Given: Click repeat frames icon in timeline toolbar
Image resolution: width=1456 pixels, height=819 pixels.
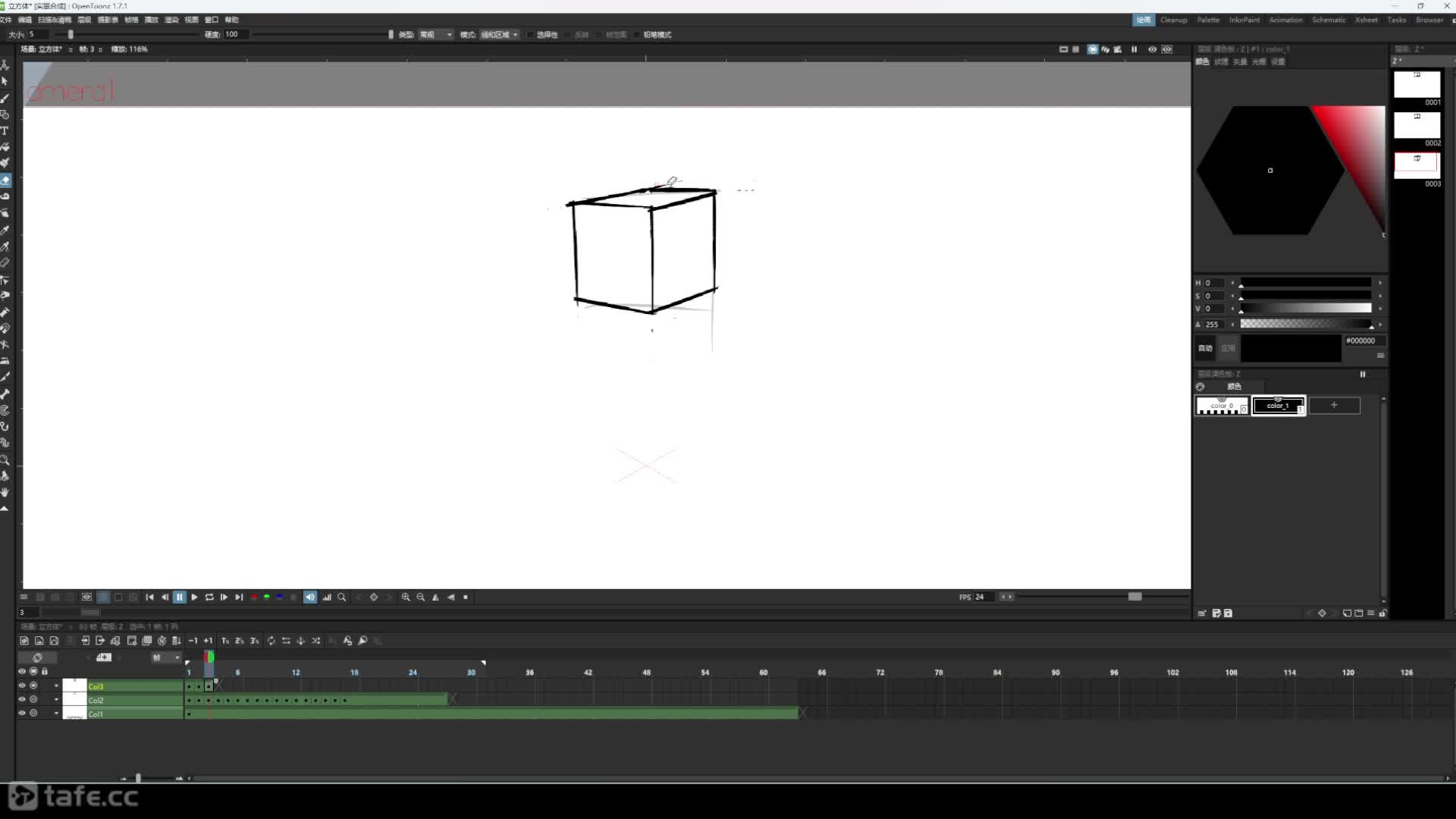Looking at the screenshot, I should (x=271, y=641).
